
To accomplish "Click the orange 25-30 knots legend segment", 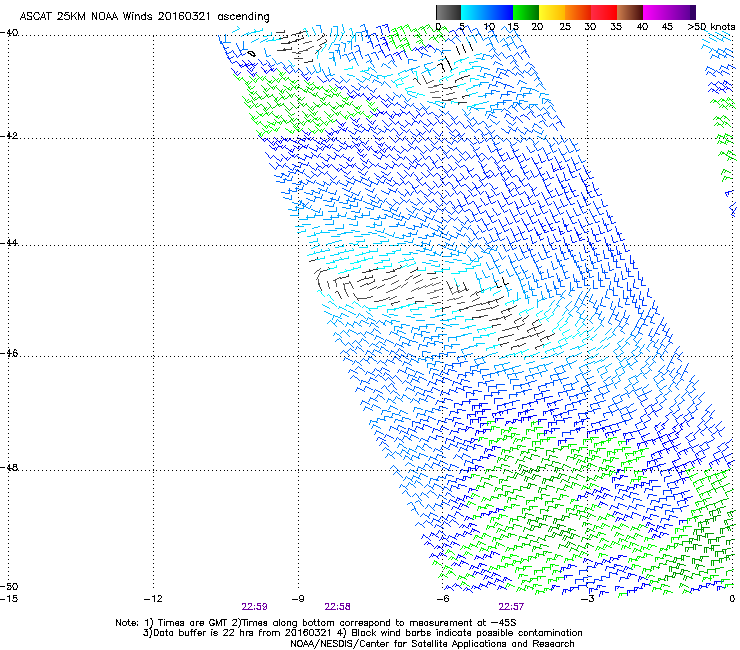I will pyautogui.click(x=578, y=12).
